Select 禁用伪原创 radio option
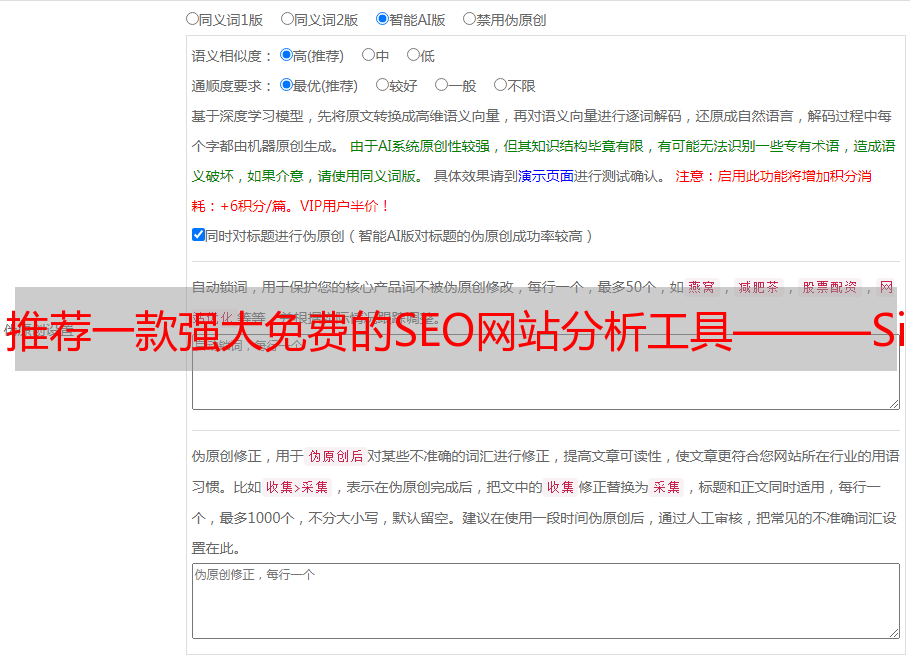Screen dimensions: 911x658 [469, 19]
